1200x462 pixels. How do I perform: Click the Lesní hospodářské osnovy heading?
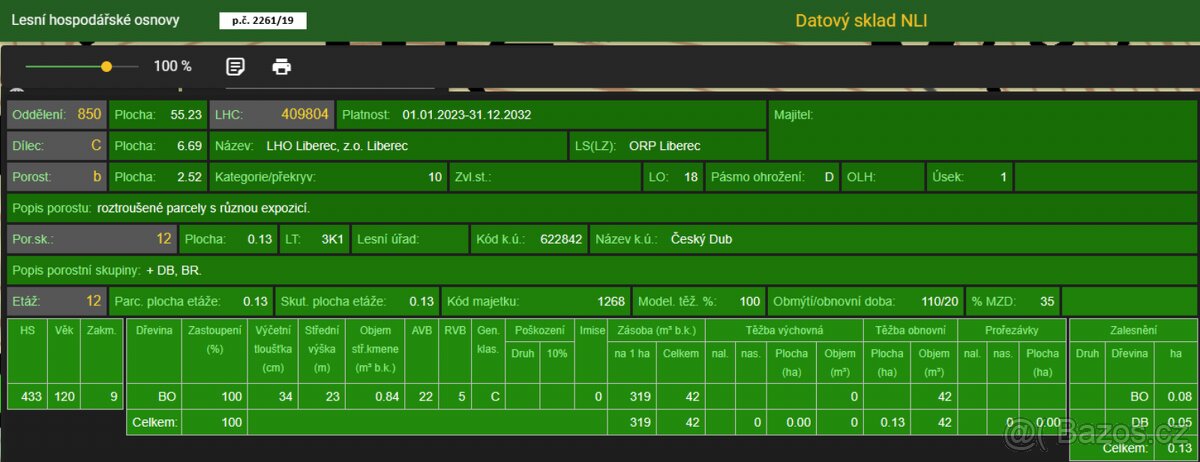pos(96,20)
